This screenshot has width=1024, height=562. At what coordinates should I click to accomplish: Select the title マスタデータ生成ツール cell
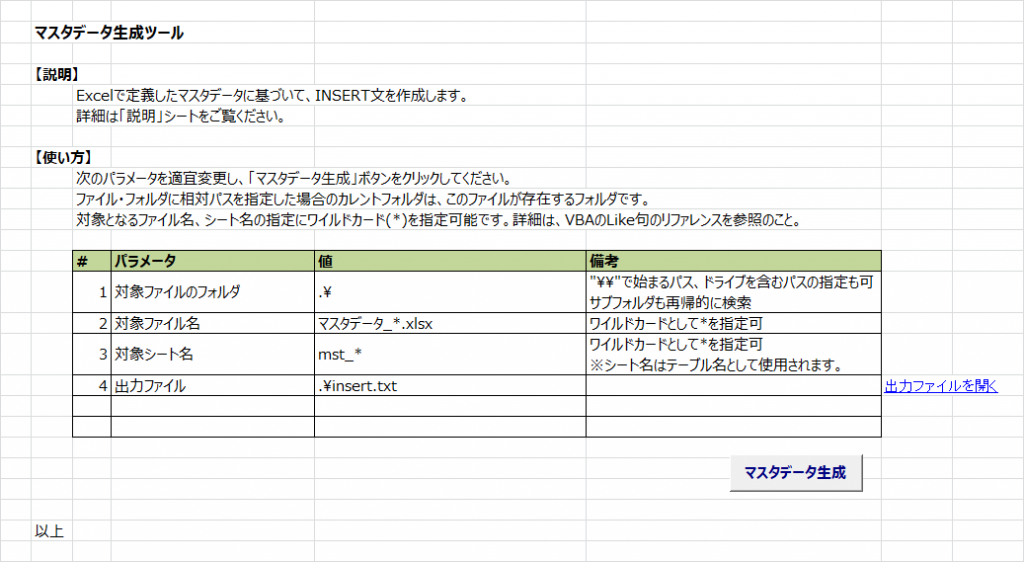click(x=108, y=33)
